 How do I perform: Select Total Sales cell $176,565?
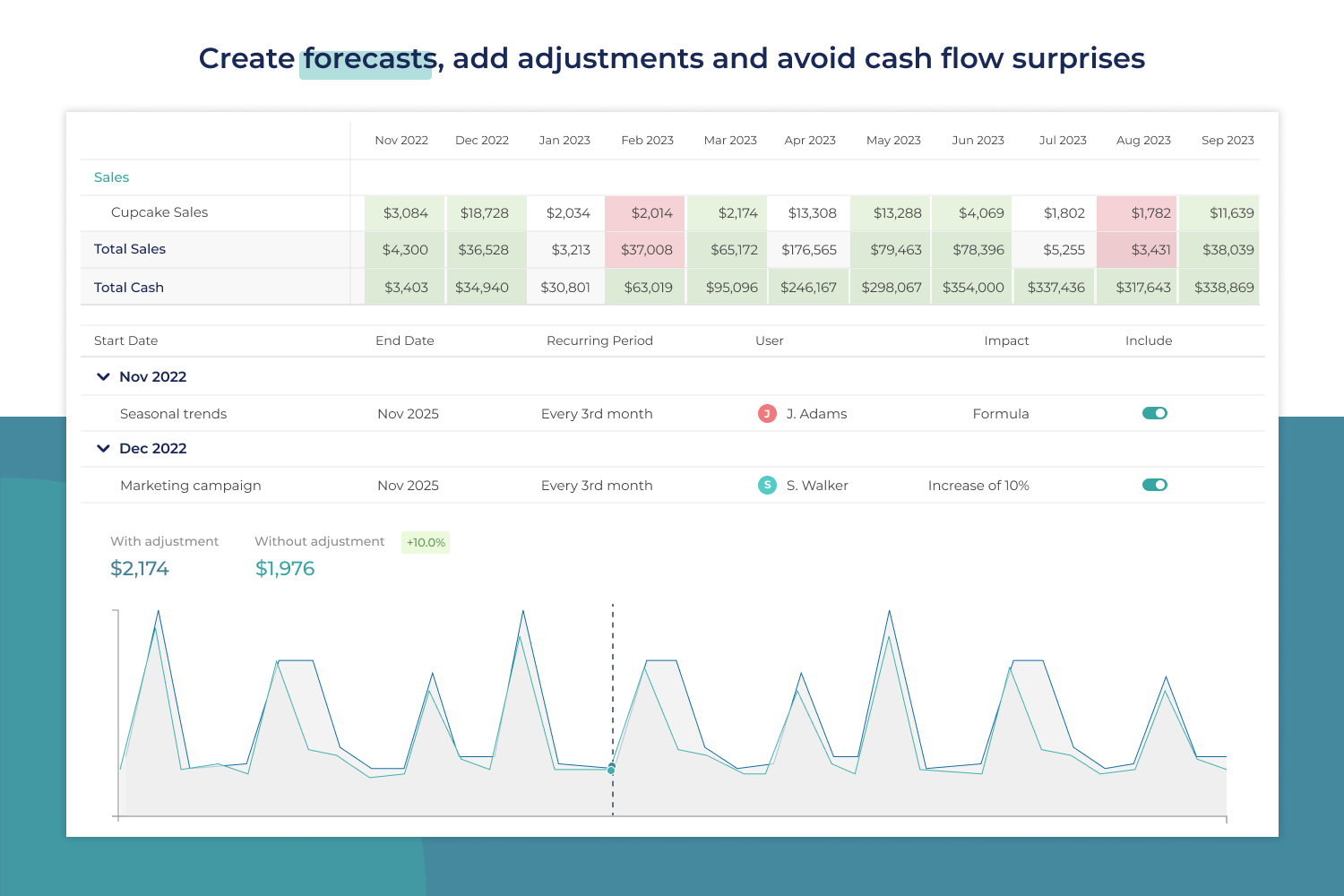pos(808,250)
